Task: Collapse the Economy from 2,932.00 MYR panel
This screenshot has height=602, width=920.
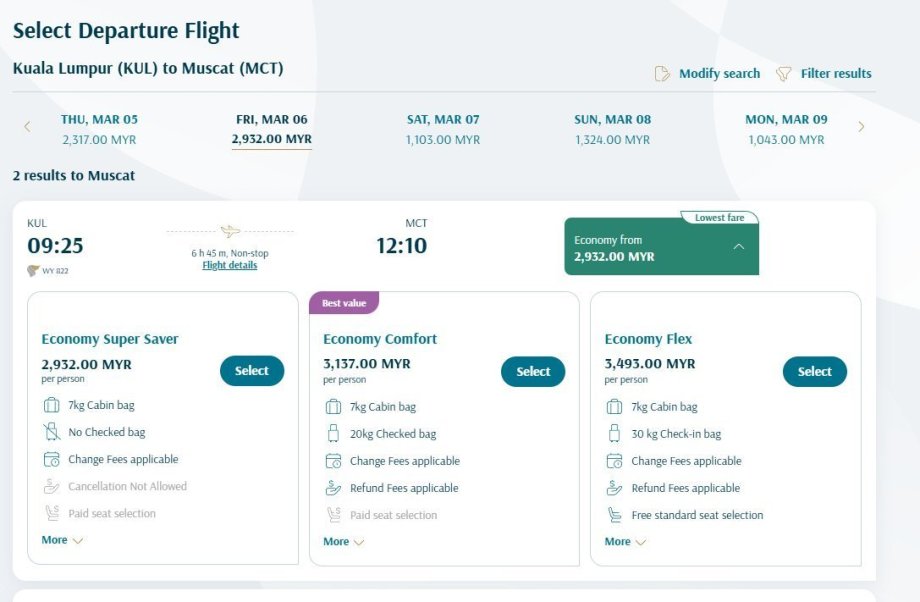Action: coord(738,247)
